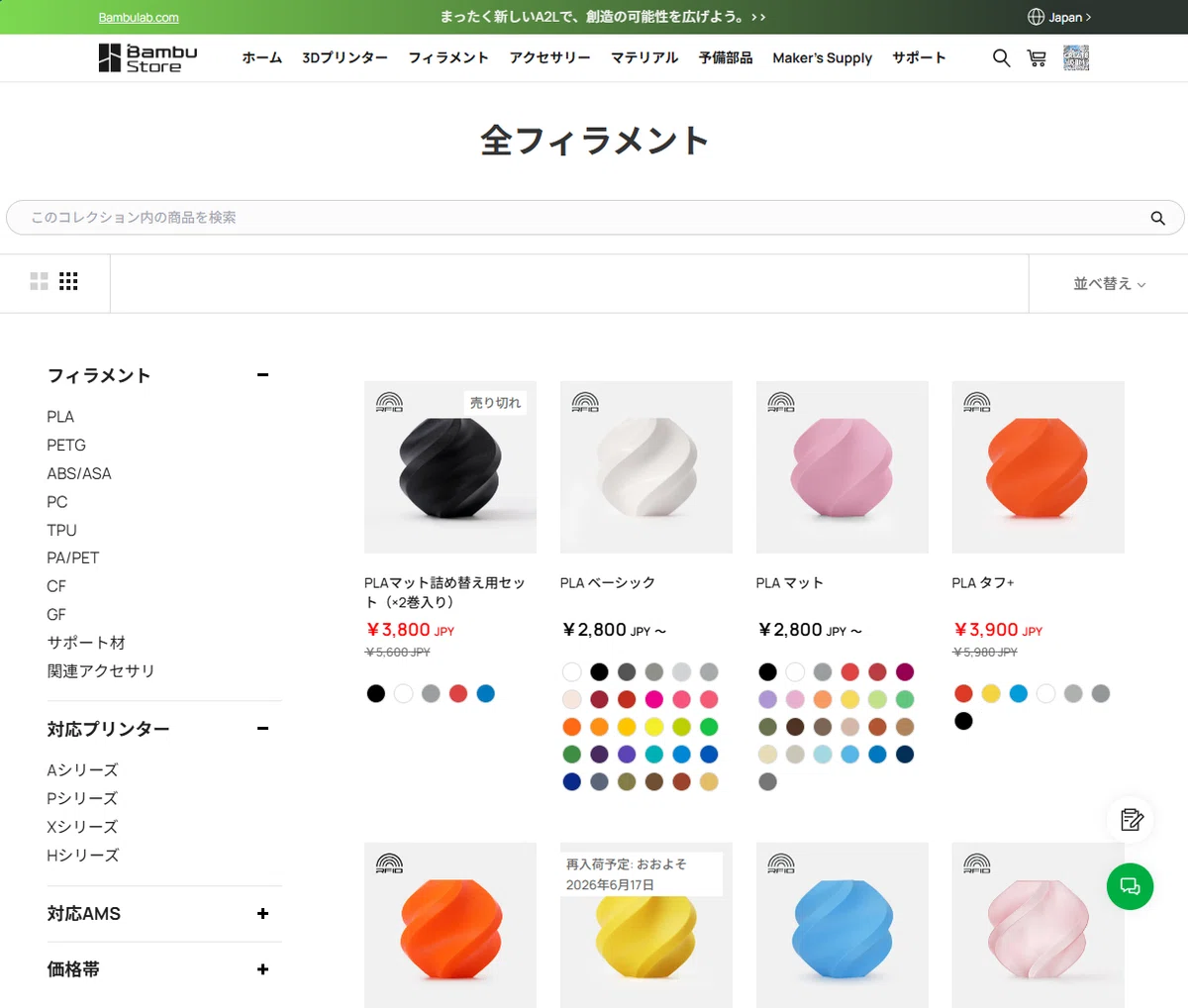Open the Japan region selector
The image size is (1188, 1008).
coord(1059,17)
